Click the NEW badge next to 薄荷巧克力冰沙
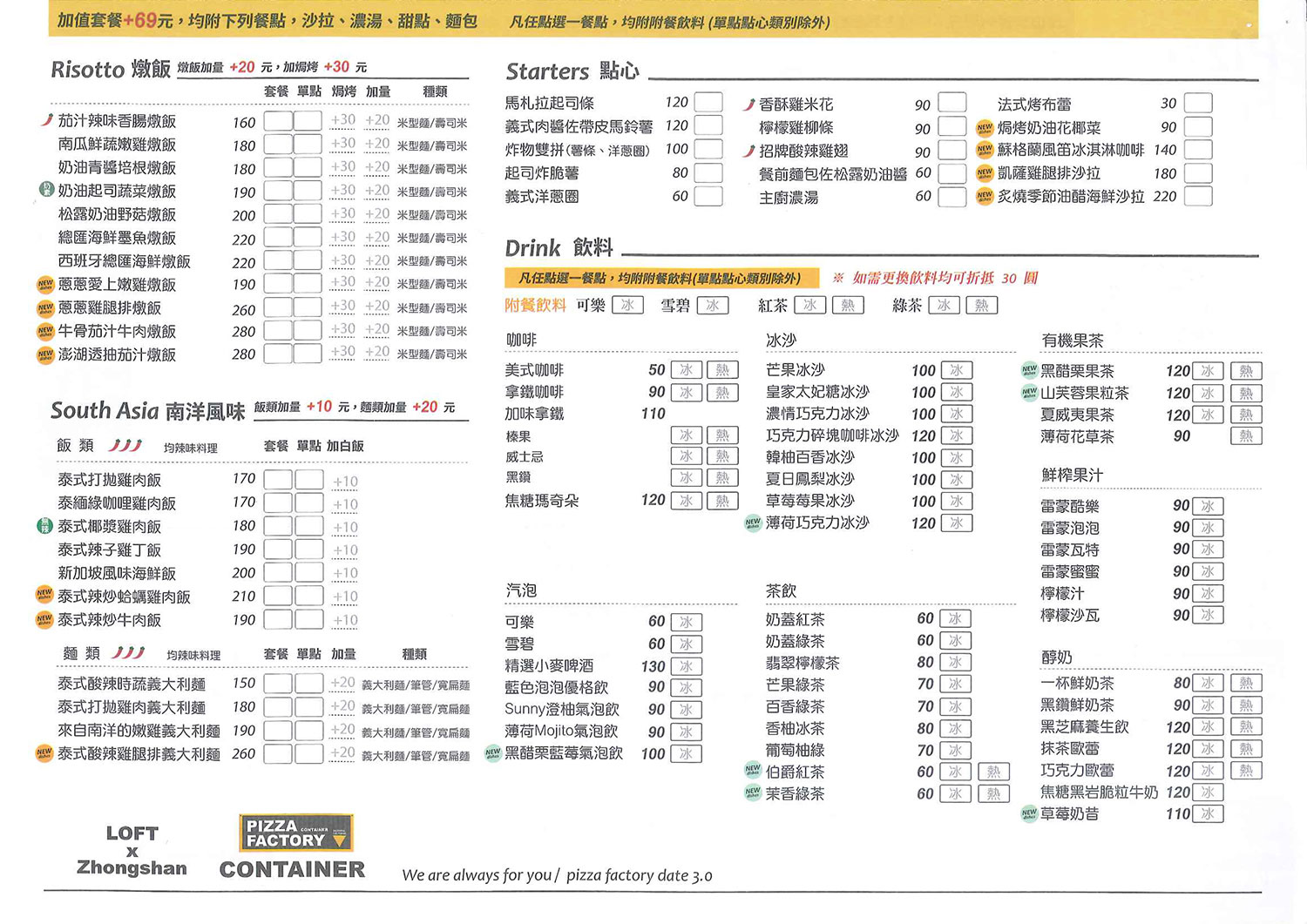The image size is (1307, 924). click(753, 523)
